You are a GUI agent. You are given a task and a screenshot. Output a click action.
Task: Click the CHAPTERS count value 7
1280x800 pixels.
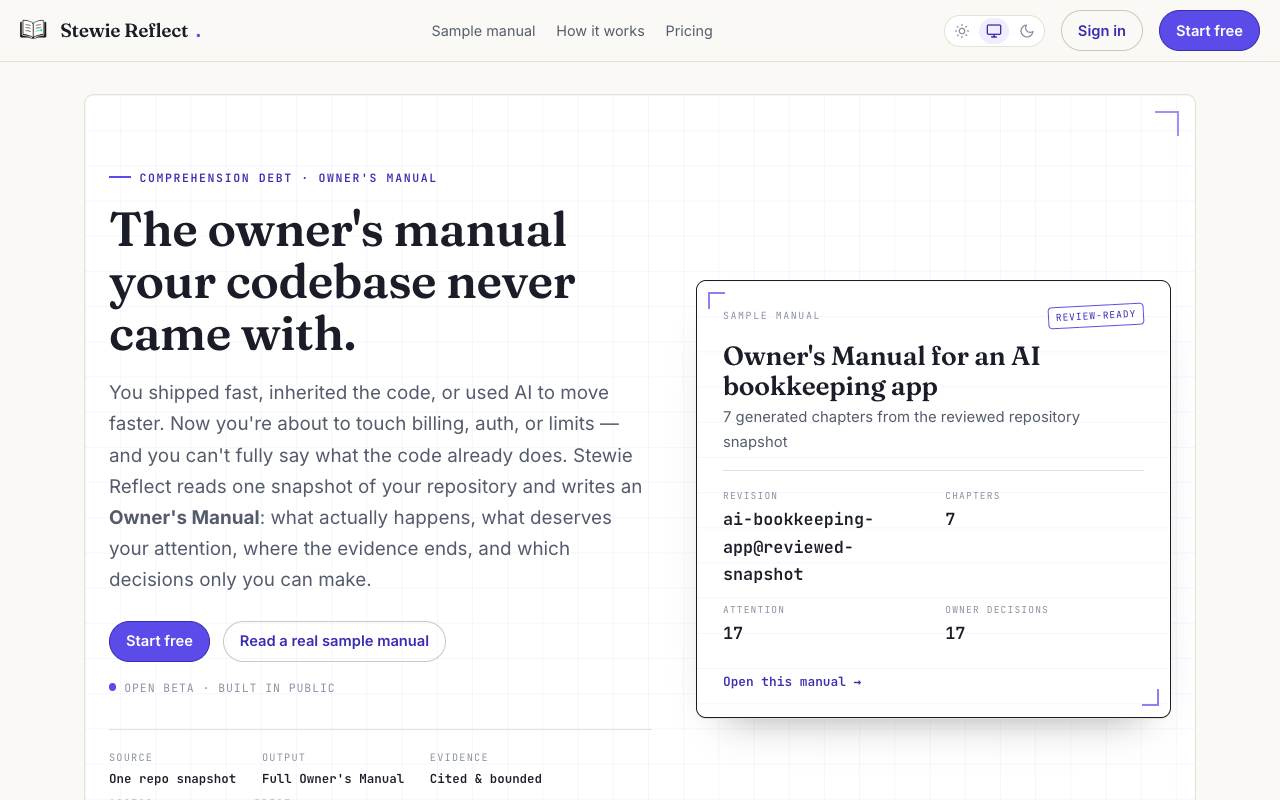tap(950, 519)
